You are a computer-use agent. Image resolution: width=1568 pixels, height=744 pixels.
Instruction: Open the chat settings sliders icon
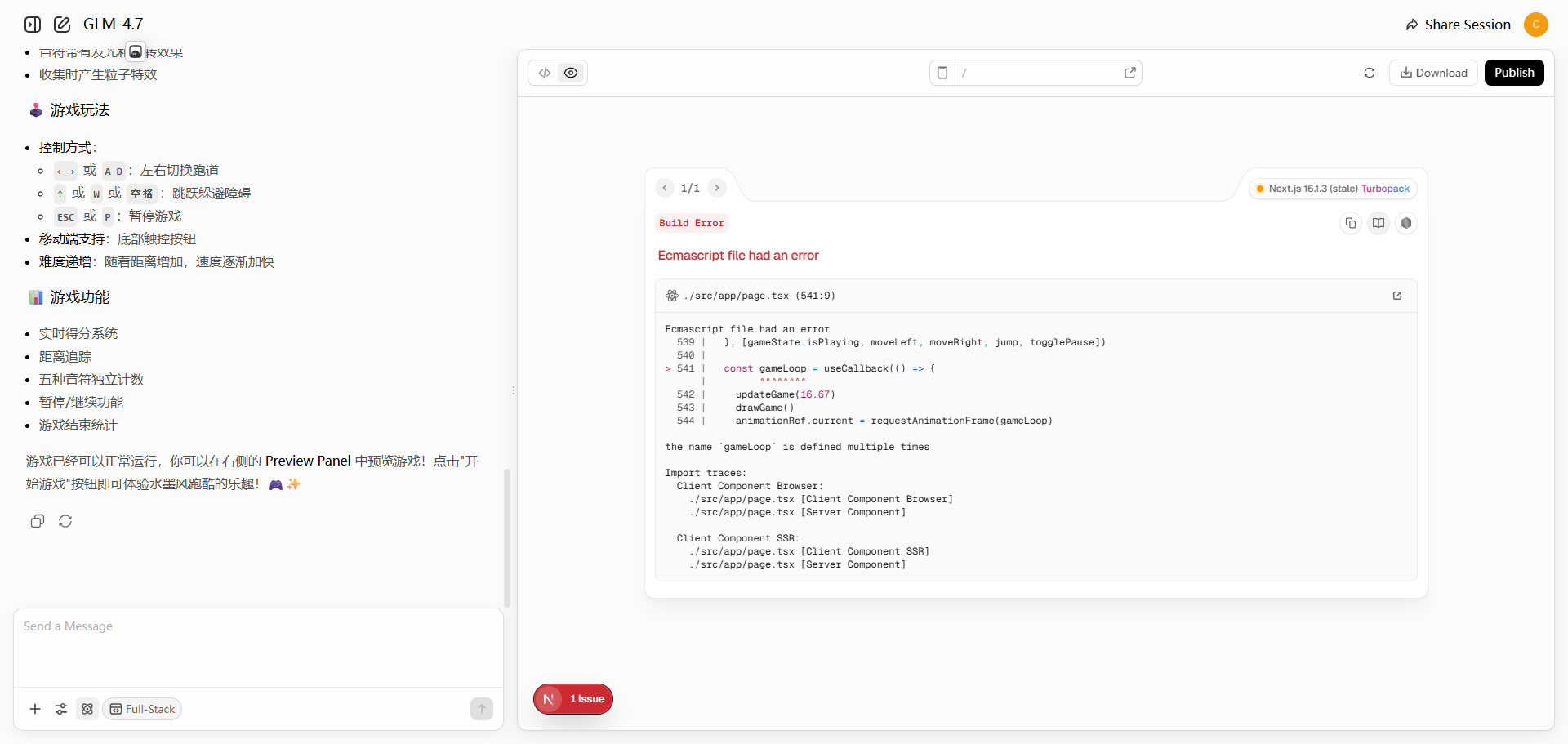61,709
